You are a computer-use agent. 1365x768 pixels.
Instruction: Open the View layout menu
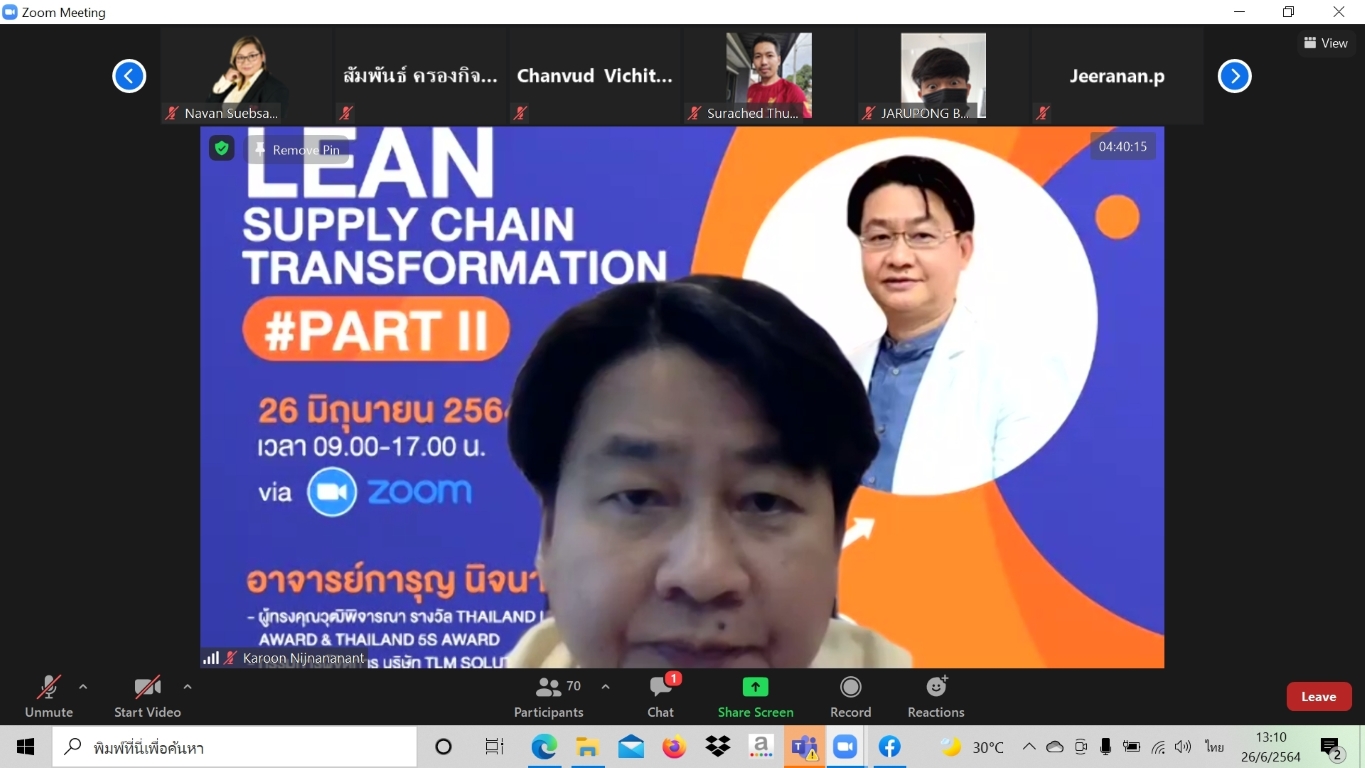[1326, 43]
